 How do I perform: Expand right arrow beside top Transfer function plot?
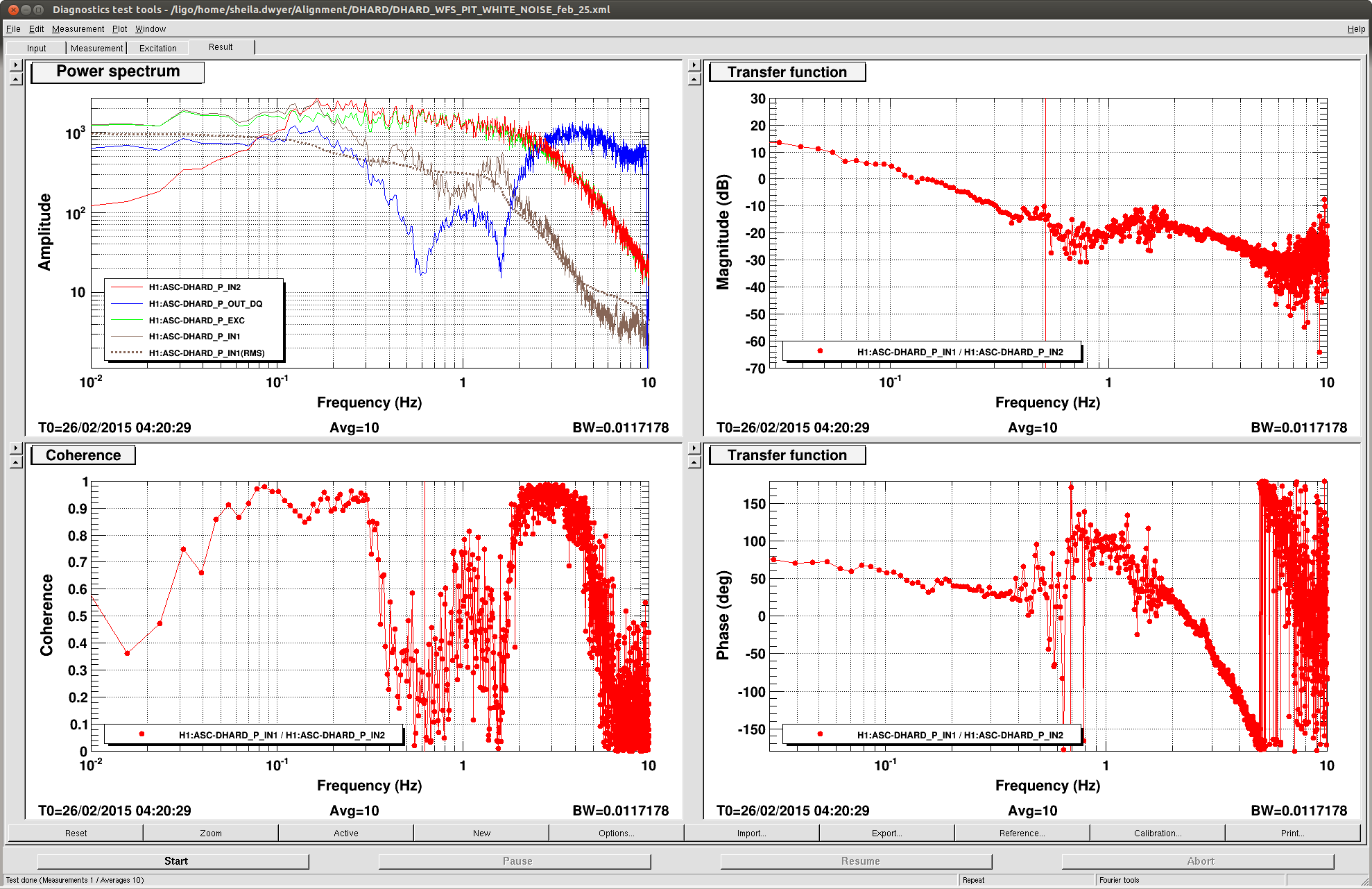pos(694,65)
